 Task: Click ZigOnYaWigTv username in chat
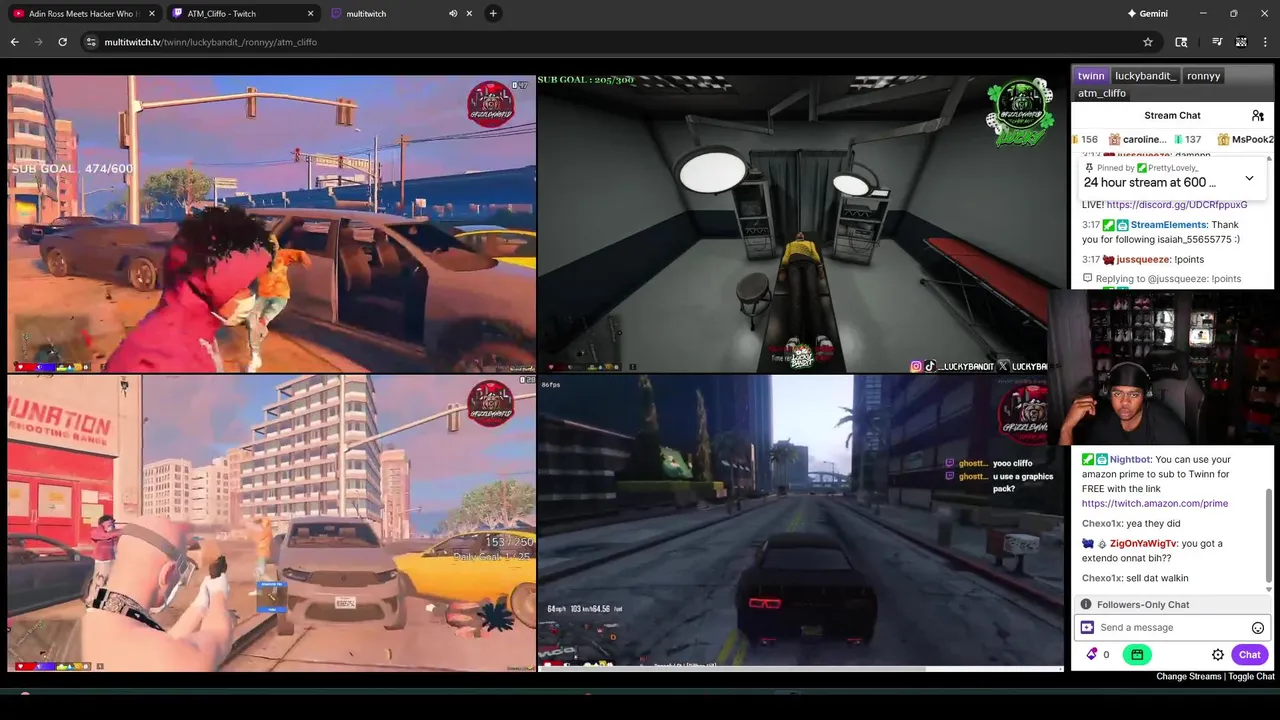tap(1144, 544)
